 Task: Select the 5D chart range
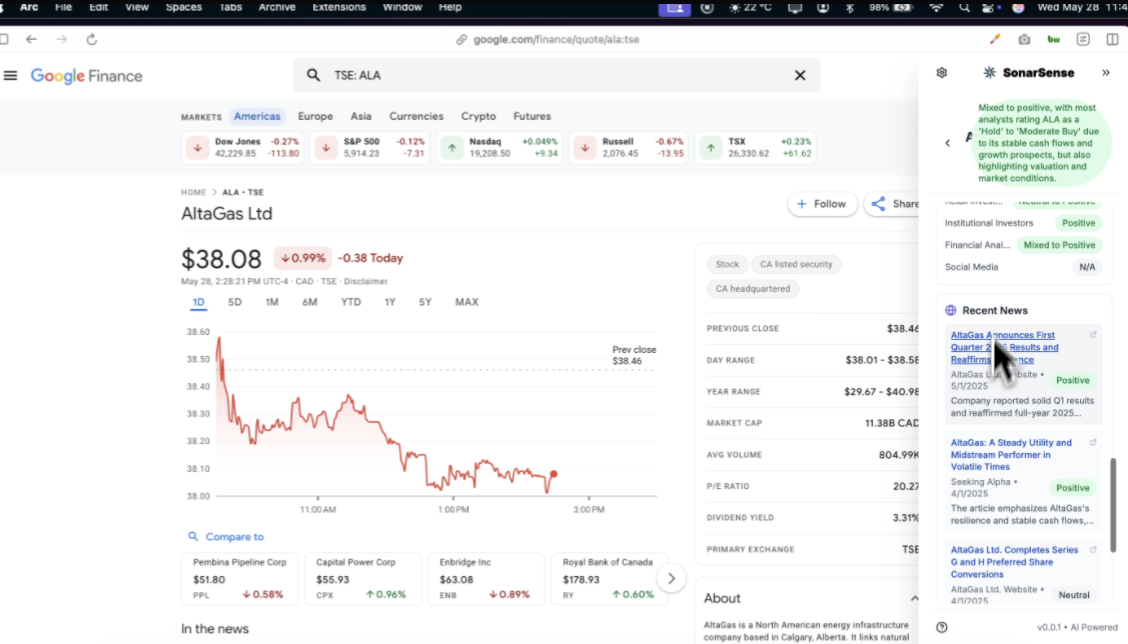click(235, 302)
